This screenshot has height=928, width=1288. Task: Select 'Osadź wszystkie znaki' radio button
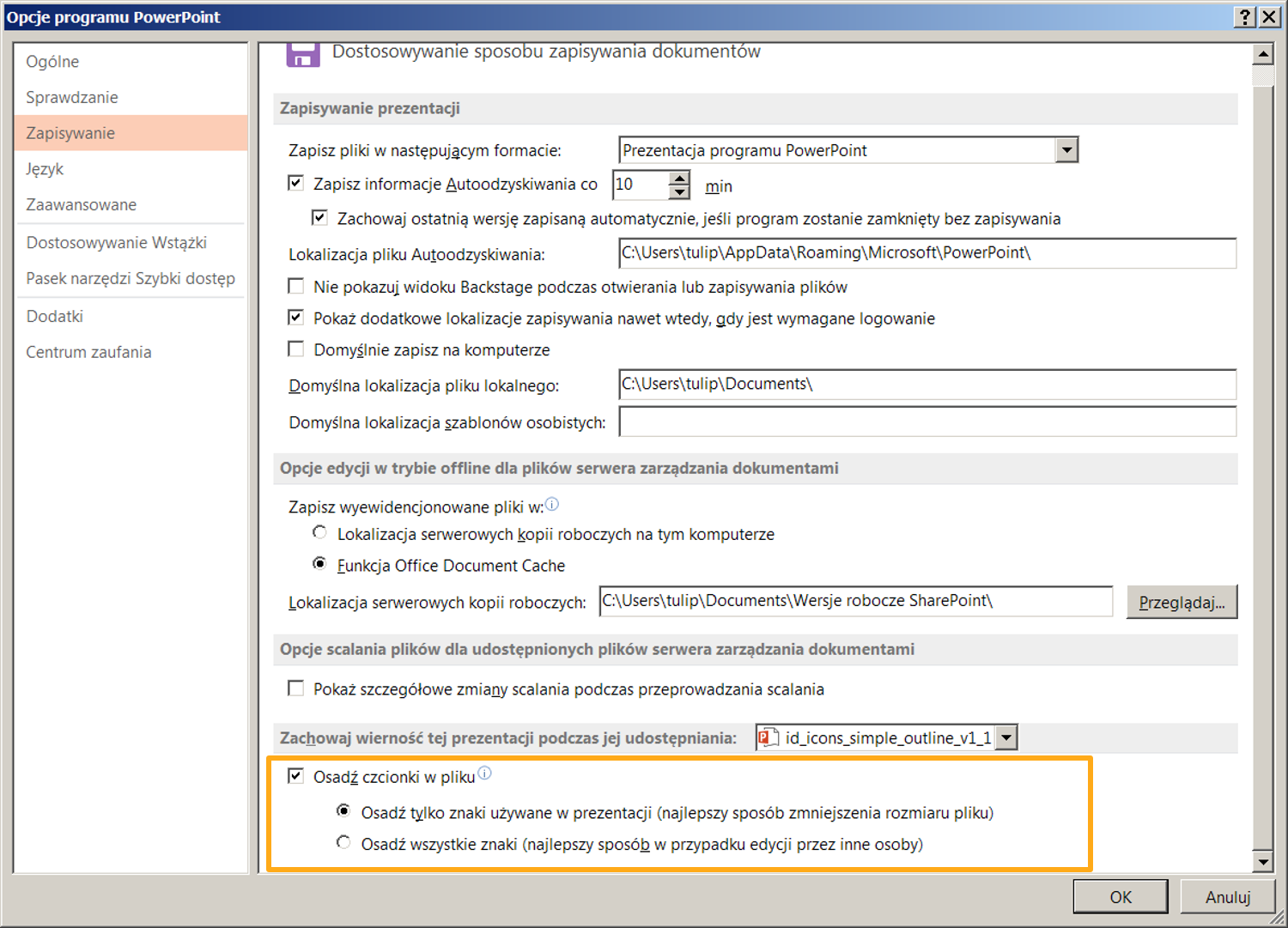pyautogui.click(x=343, y=843)
